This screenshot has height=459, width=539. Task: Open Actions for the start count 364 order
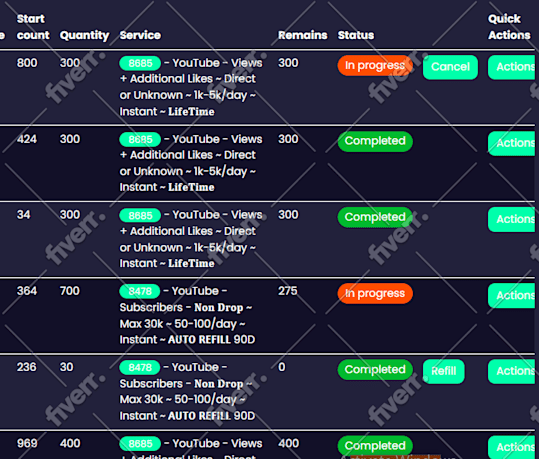(513, 296)
